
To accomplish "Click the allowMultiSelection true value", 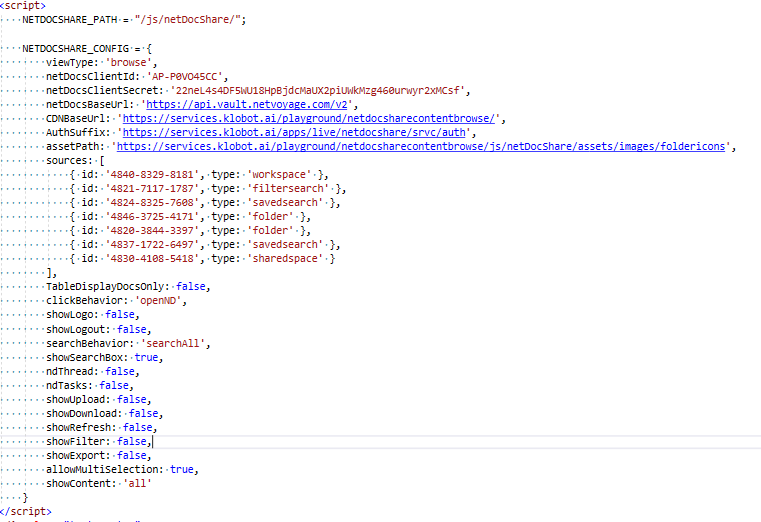I will [182, 470].
